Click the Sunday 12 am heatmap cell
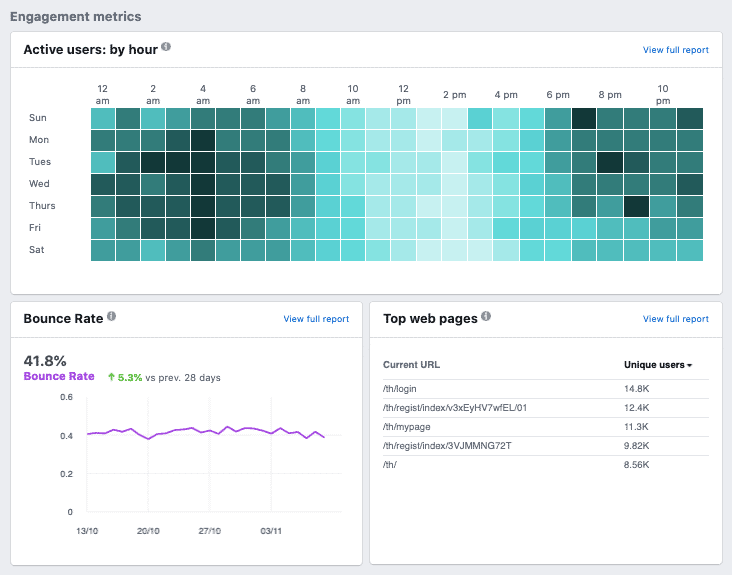 click(103, 118)
